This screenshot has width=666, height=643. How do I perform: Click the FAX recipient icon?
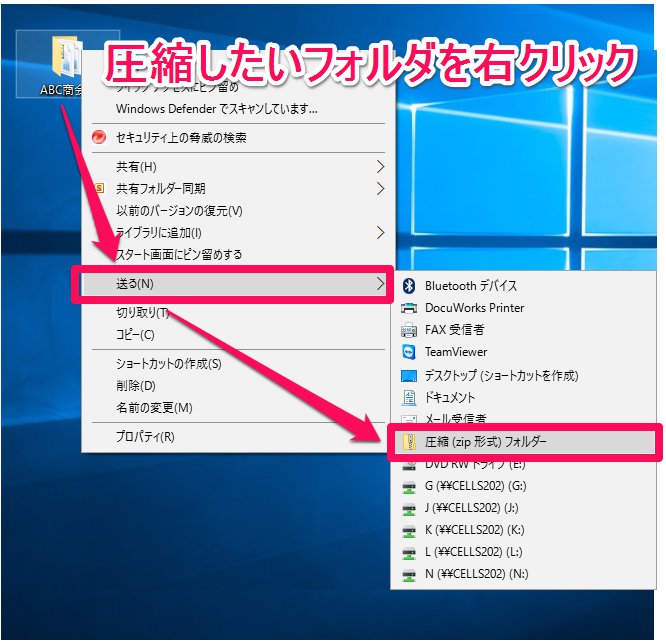[408, 330]
